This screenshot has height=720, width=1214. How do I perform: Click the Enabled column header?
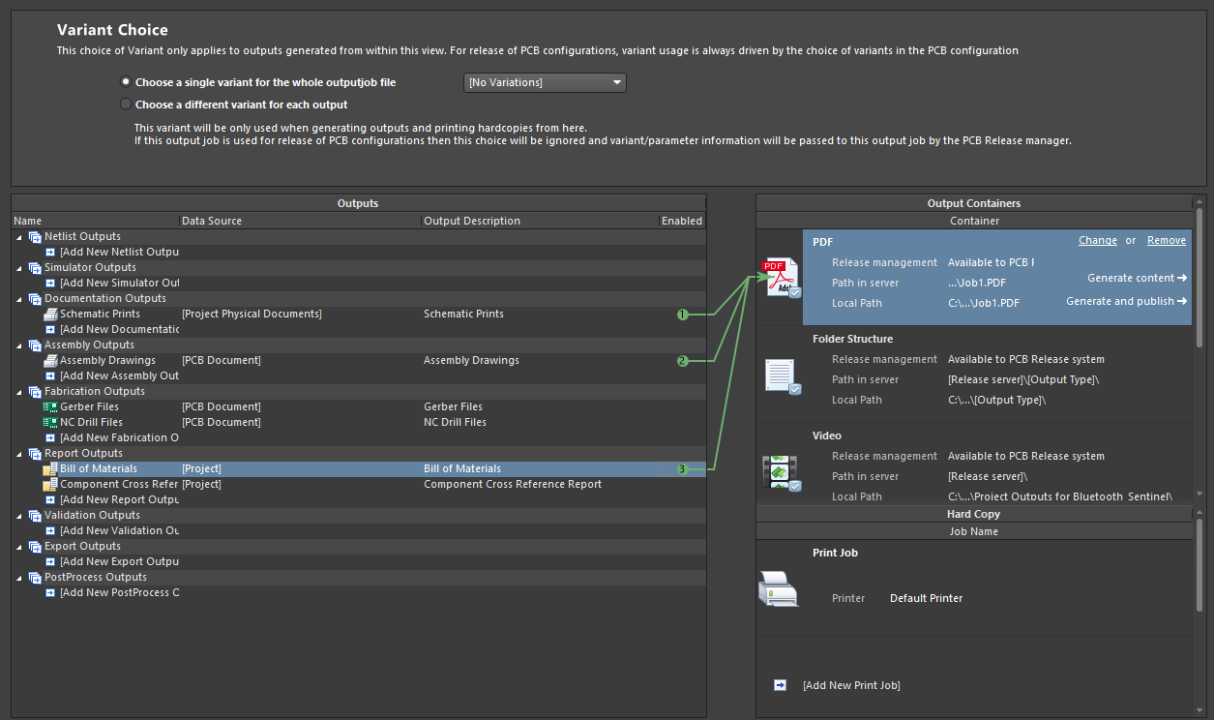[x=682, y=221]
